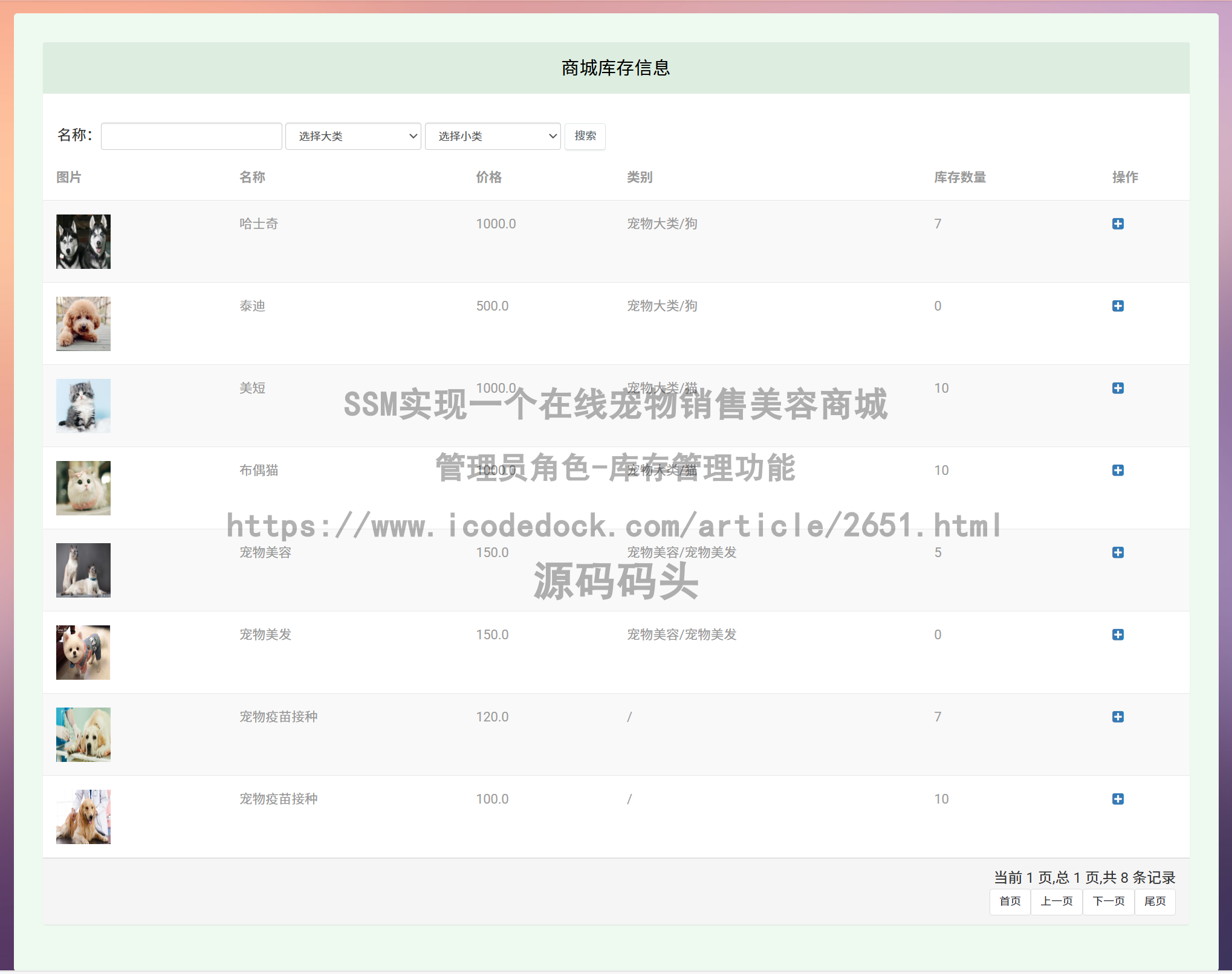Click the 首页 pagination link
Image resolution: width=1232 pixels, height=974 pixels.
[x=1010, y=901]
